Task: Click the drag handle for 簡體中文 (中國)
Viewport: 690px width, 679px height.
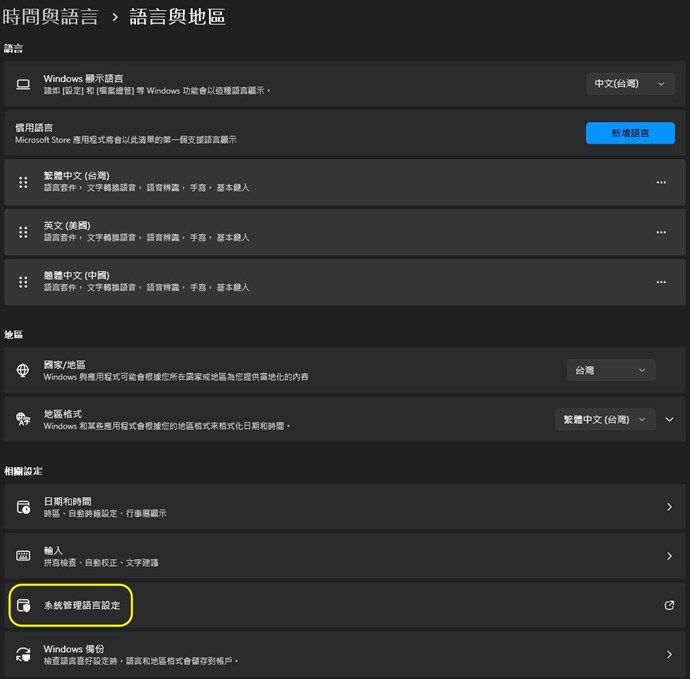Action: pyautogui.click(x=23, y=281)
